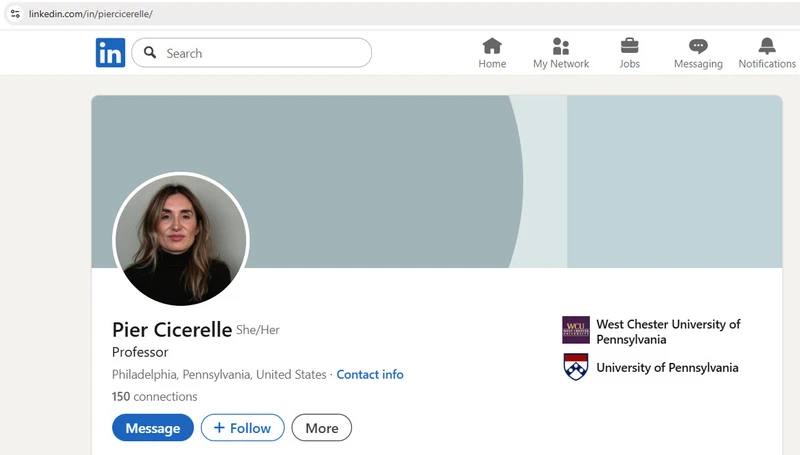Select the Jobs briefcase icon

click(x=629, y=46)
